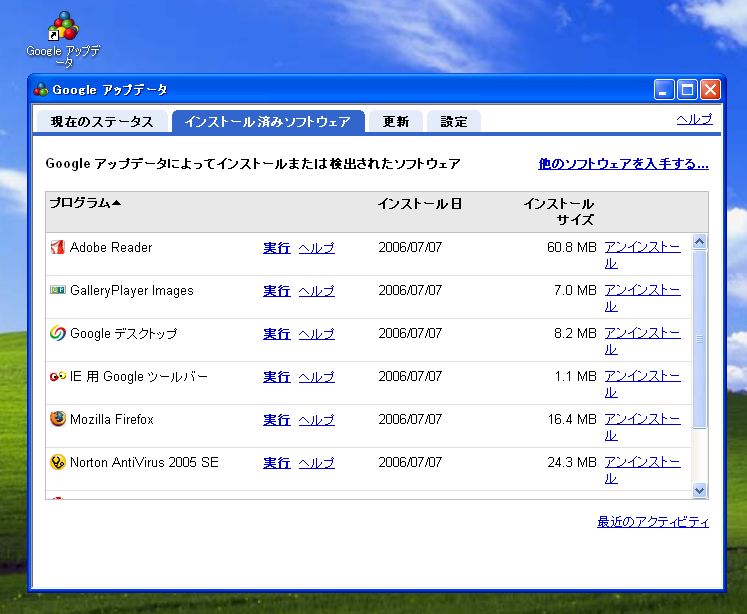Open the ヘルプ link at top right

(x=695, y=119)
